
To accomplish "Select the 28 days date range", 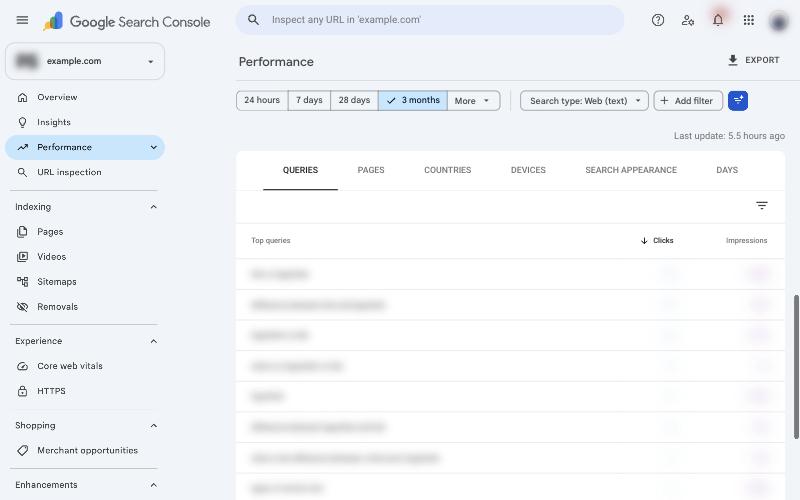I will pos(354,101).
